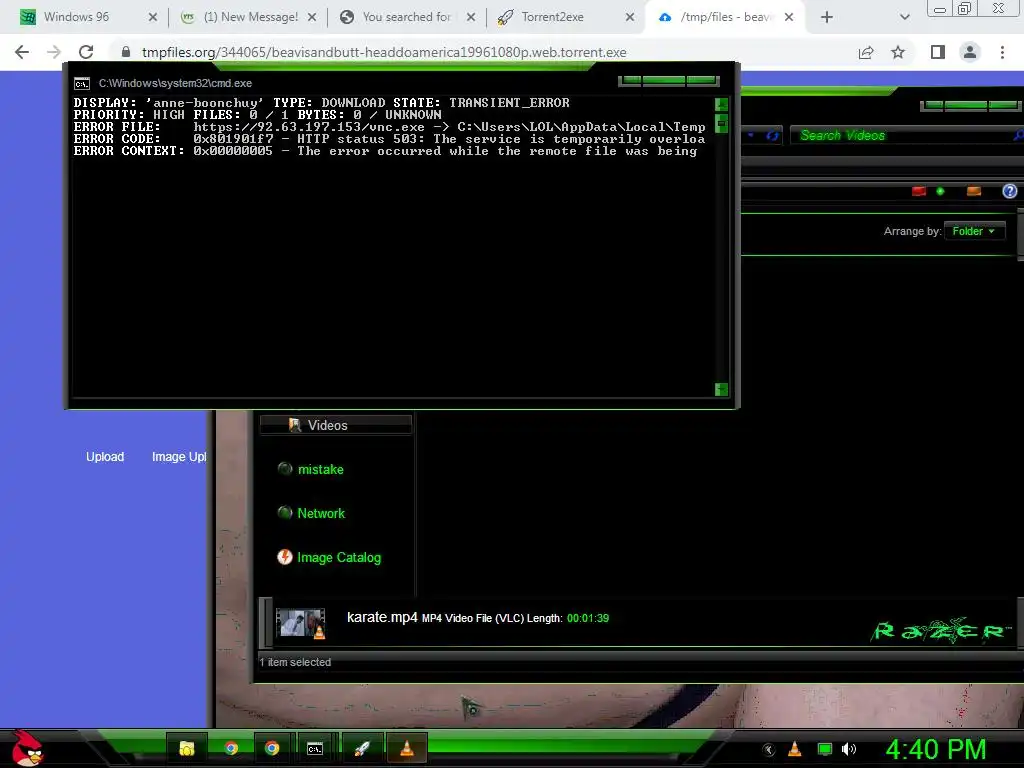
Task: Select the Videos library in sidebar
Action: tap(336, 425)
